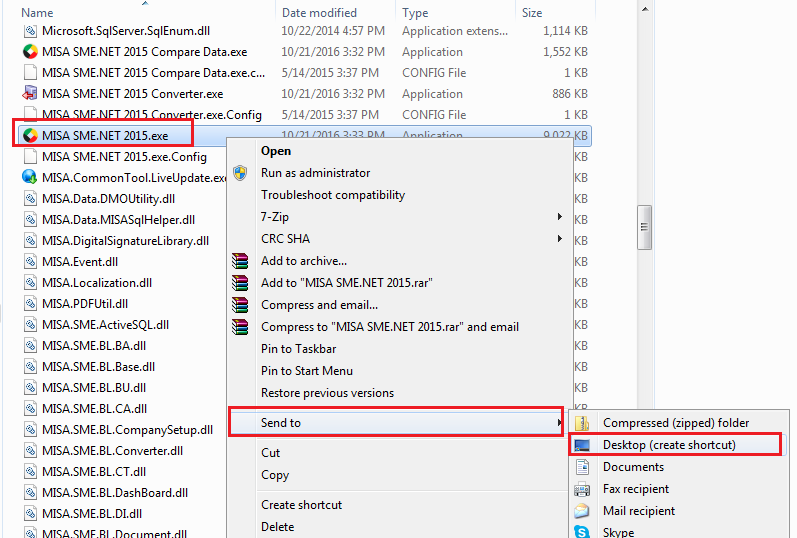Click the WinRAR icon beside Add to archive

point(240,261)
